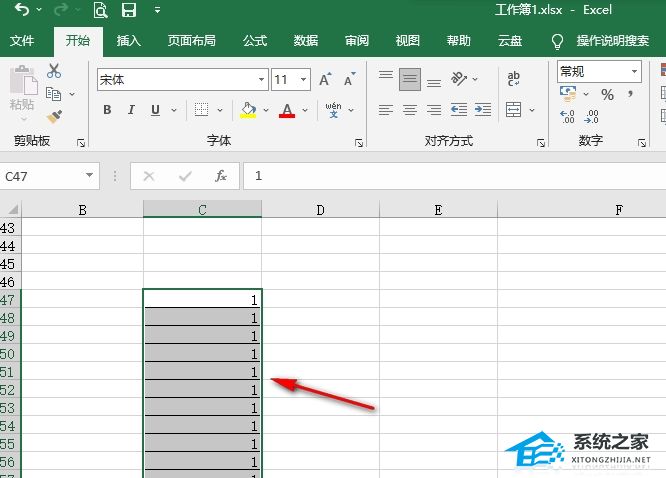Open the 插入 ribbon tab
Screen dimensions: 666x478
coord(129,41)
